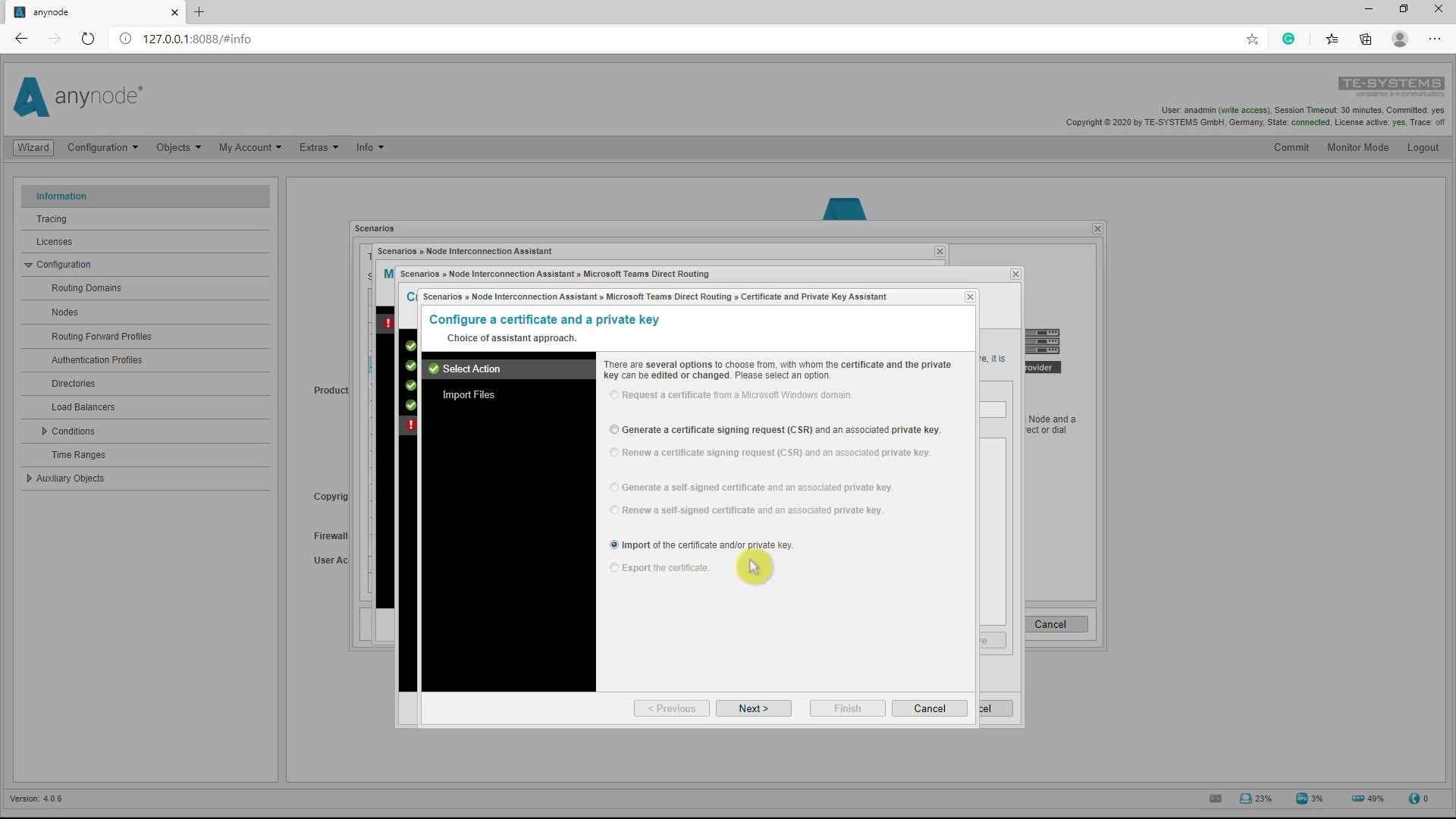Select Request a certificate from Windows domain
The width and height of the screenshot is (1456, 819).
(614, 395)
